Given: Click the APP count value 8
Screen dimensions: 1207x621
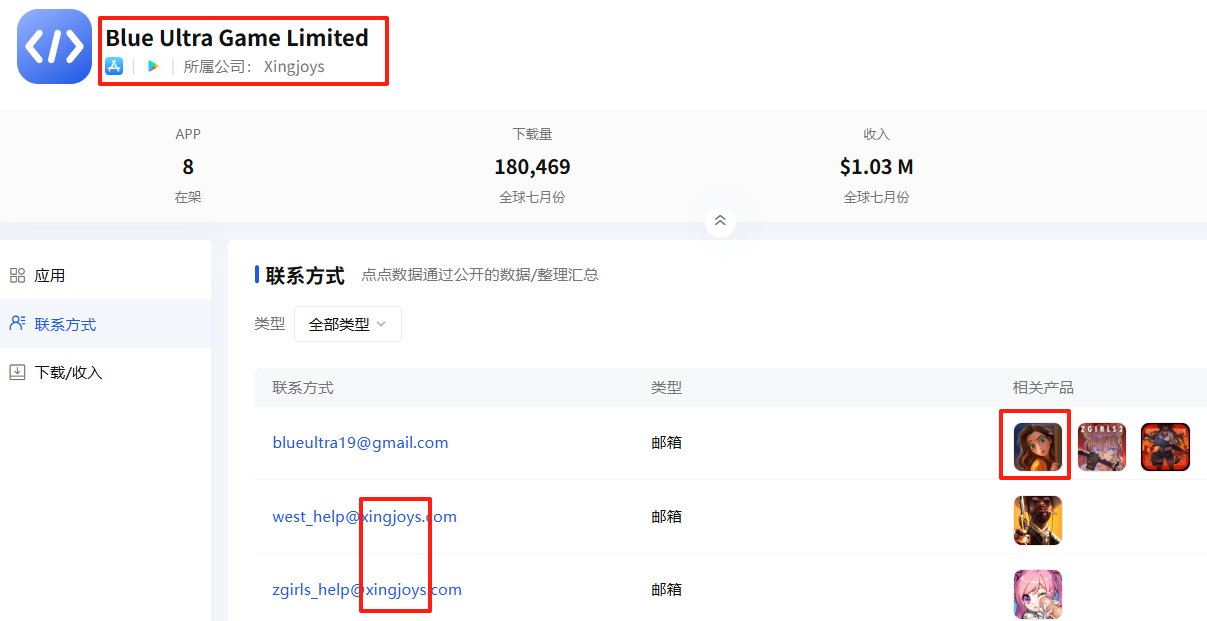Looking at the screenshot, I should 188,167.
